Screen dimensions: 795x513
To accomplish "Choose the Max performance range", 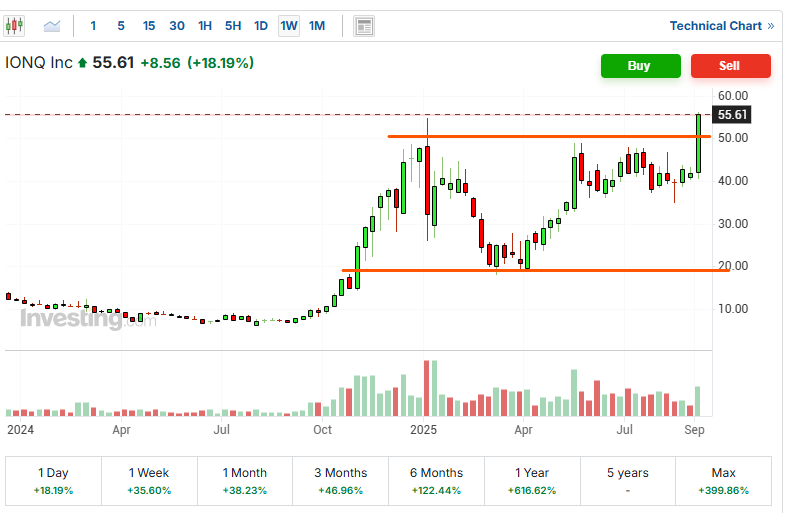I will click(x=724, y=481).
